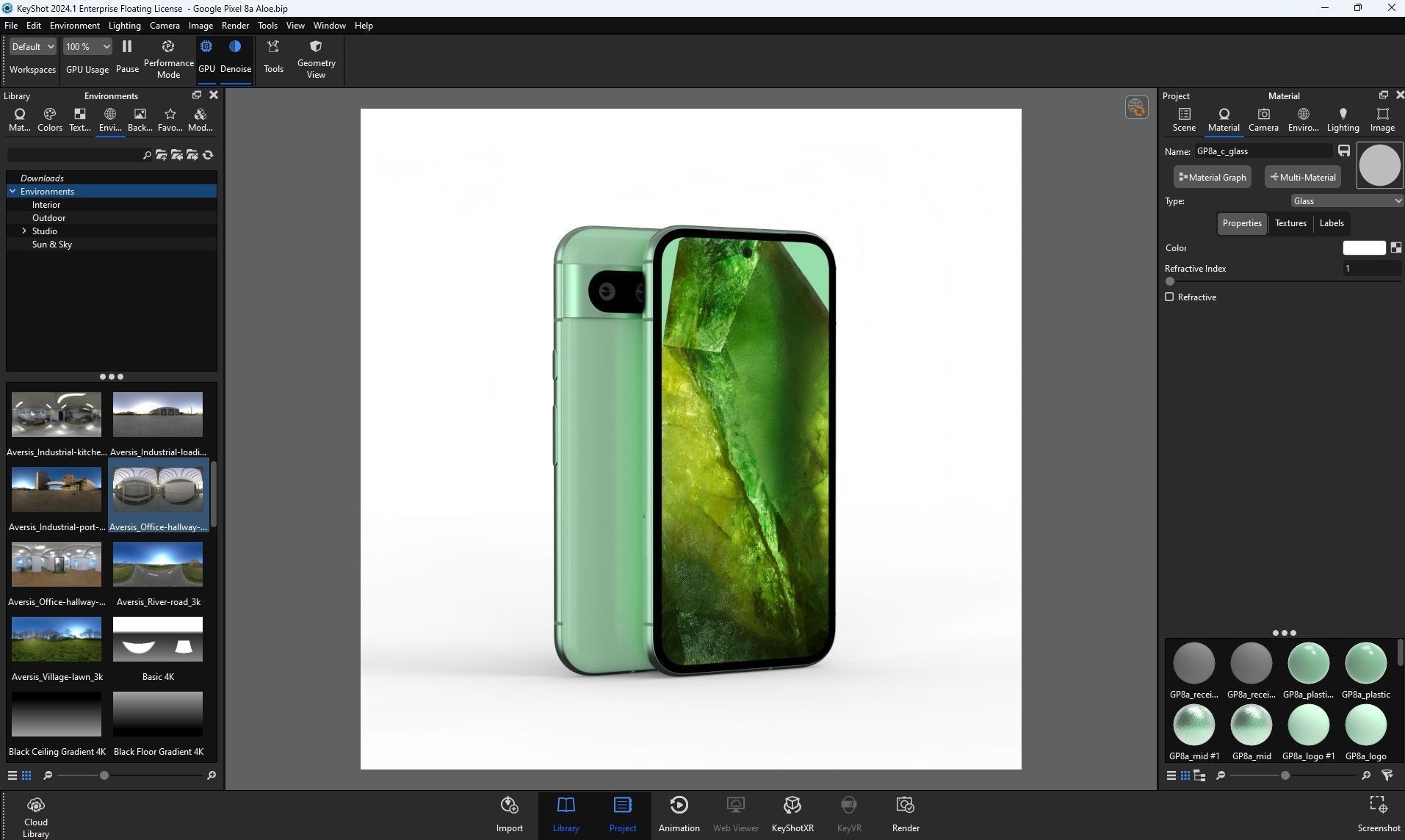
Task: Open the Material Graph
Action: click(x=1212, y=177)
